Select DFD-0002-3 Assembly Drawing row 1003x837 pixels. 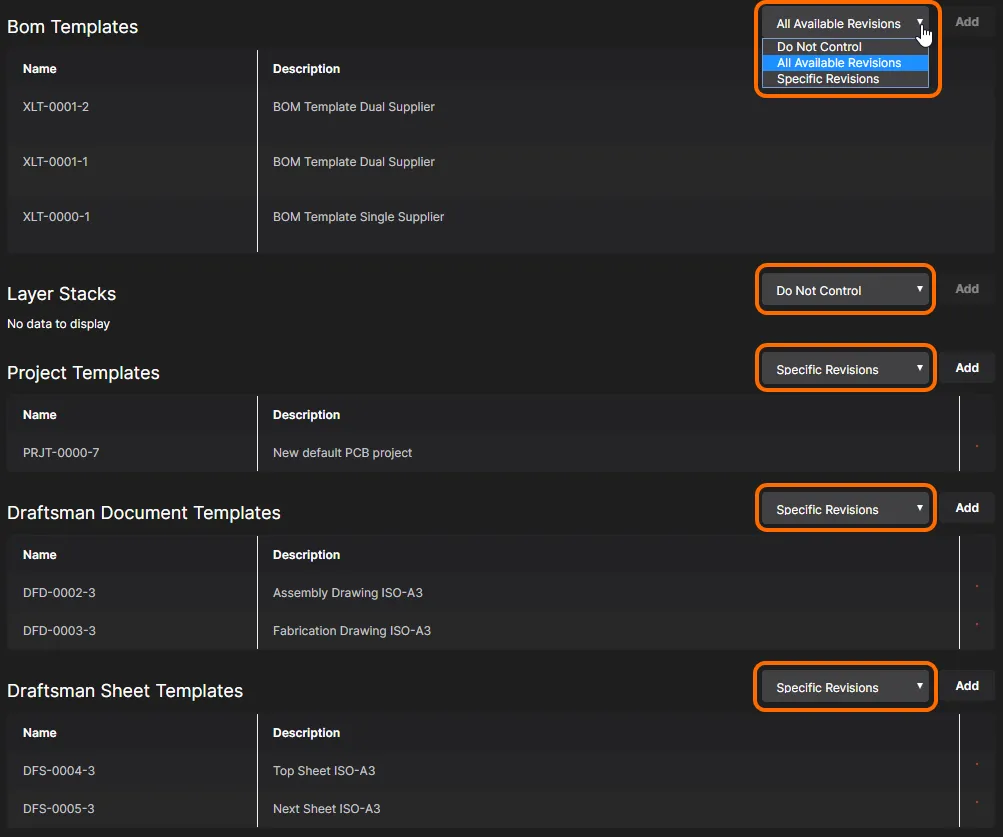click(x=347, y=593)
